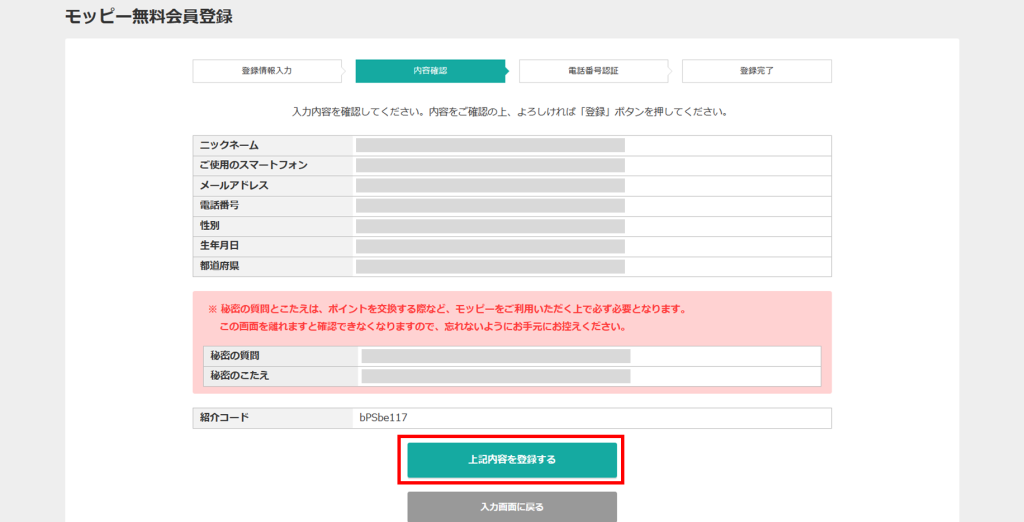Click the メールアドレス field label
This screenshot has height=522, width=1024.
click(234, 186)
